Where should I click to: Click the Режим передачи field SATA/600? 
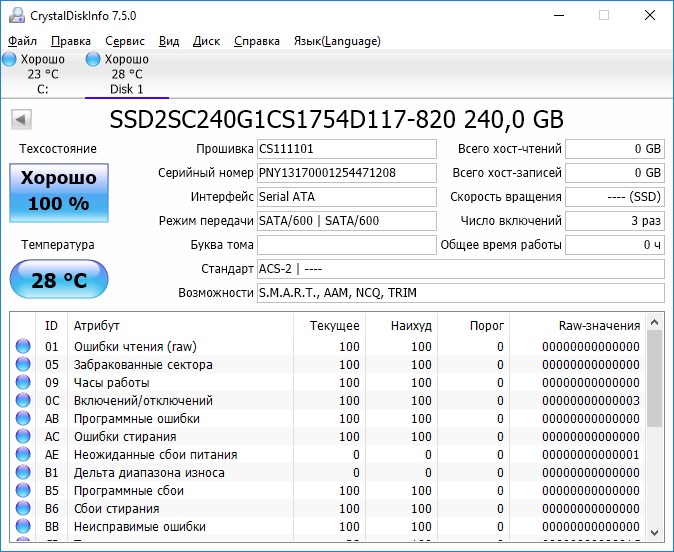[347, 221]
